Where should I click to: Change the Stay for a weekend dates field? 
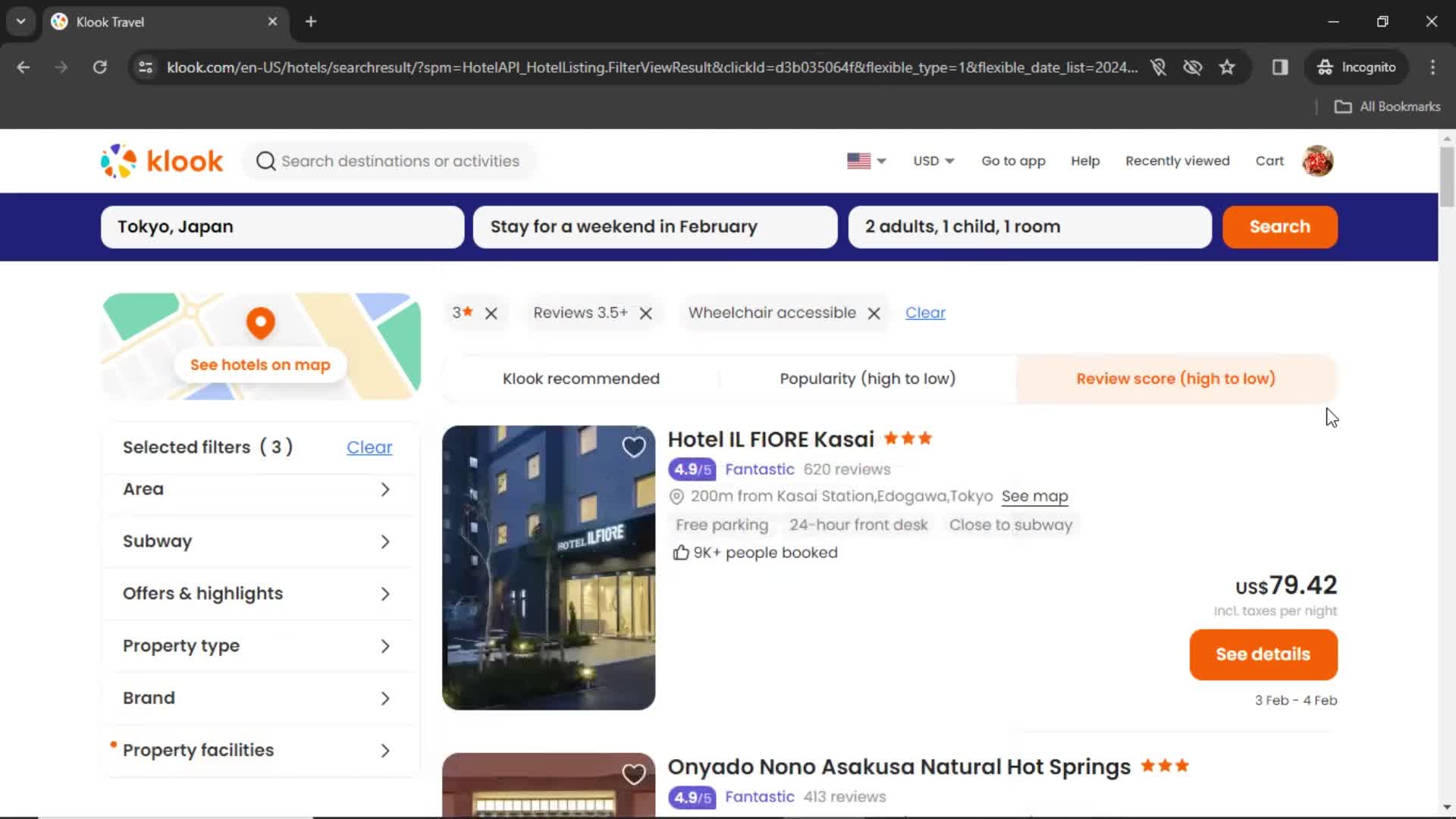(x=655, y=227)
